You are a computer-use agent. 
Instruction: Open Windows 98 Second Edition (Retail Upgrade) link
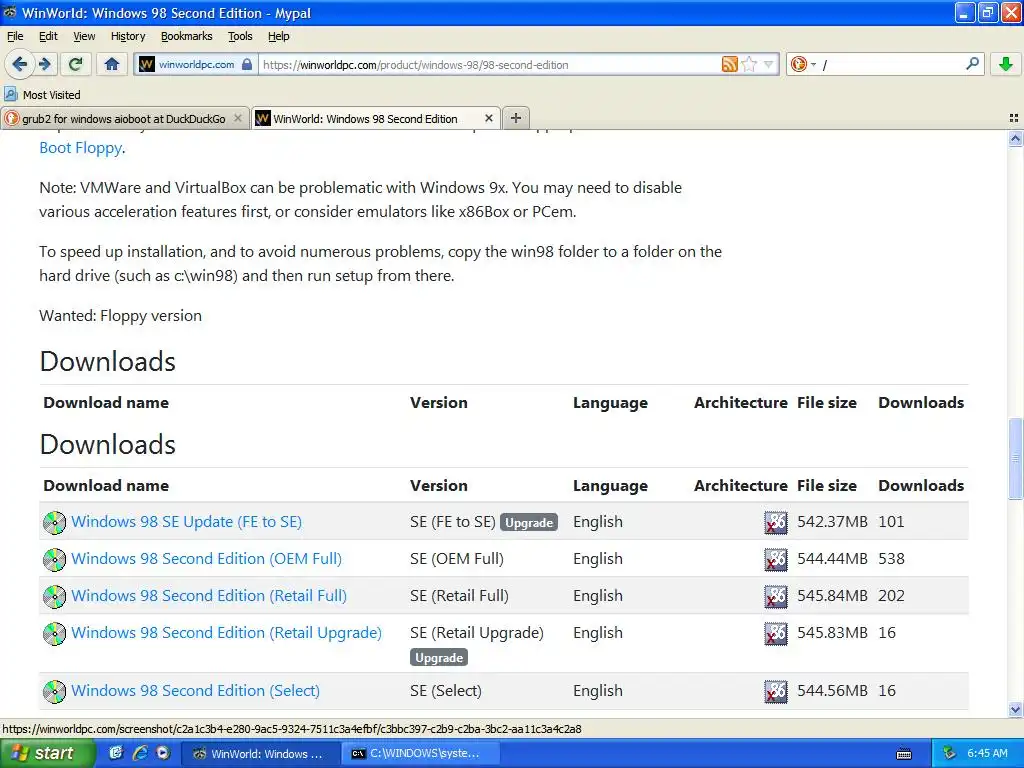[227, 633]
